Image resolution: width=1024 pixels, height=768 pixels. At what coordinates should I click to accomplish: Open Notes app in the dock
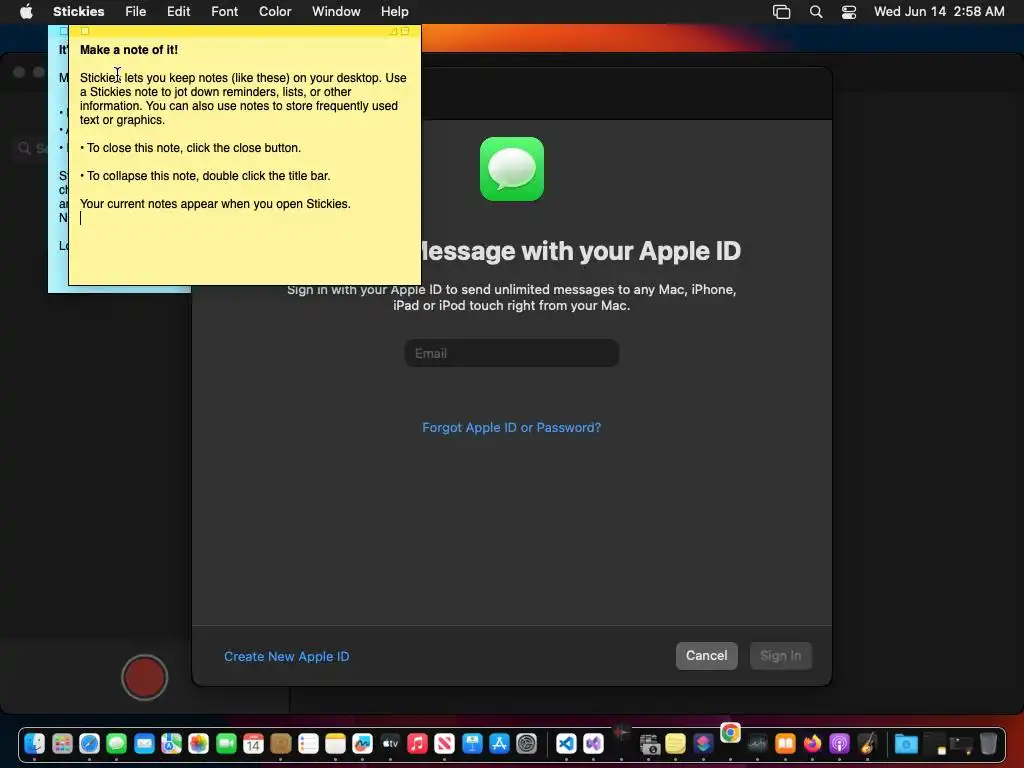coord(335,743)
